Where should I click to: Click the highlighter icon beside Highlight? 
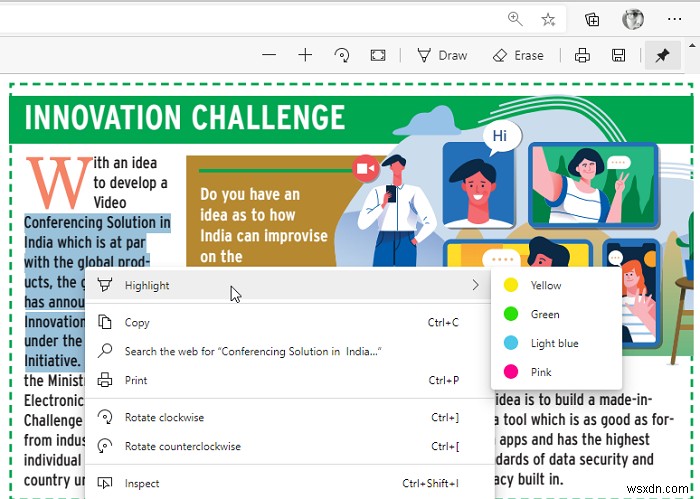(104, 285)
